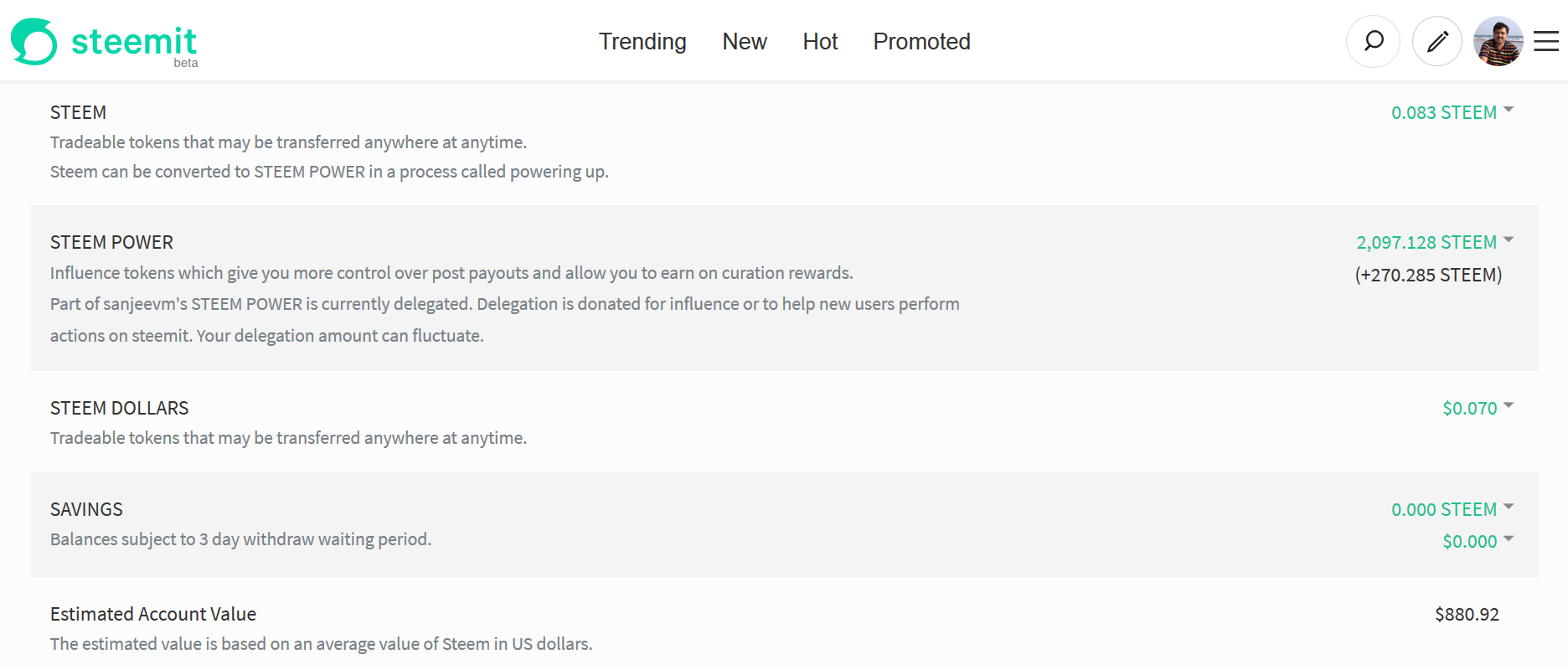Open the user avatar profile picture

1498,41
